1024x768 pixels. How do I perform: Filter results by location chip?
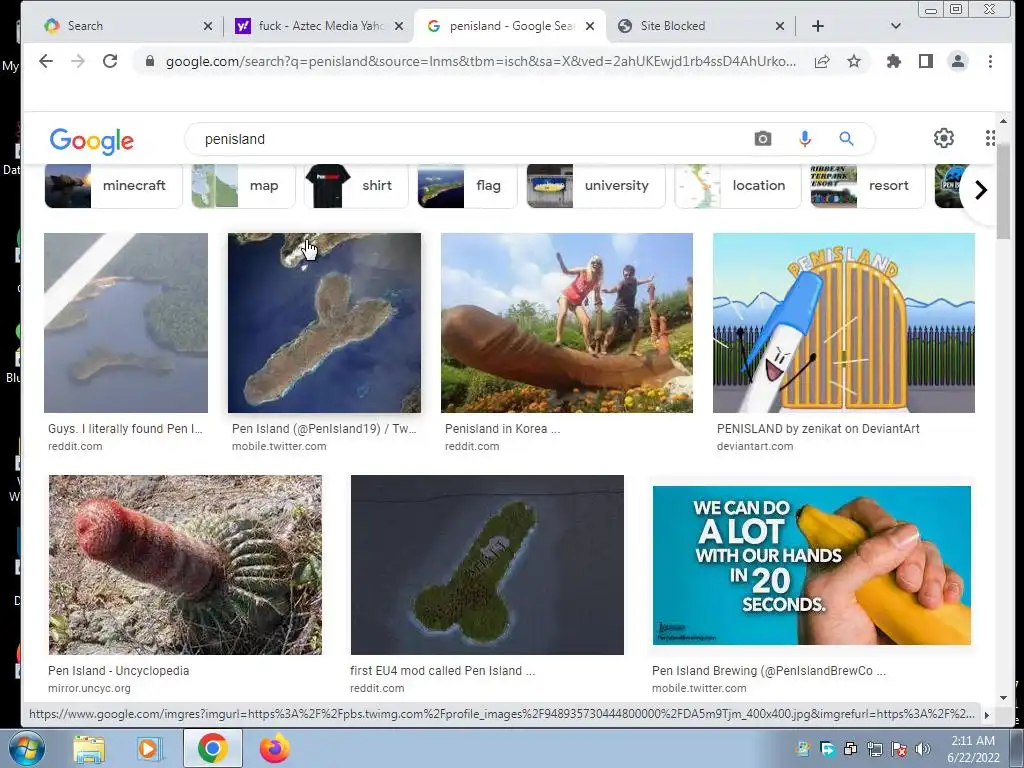737,185
